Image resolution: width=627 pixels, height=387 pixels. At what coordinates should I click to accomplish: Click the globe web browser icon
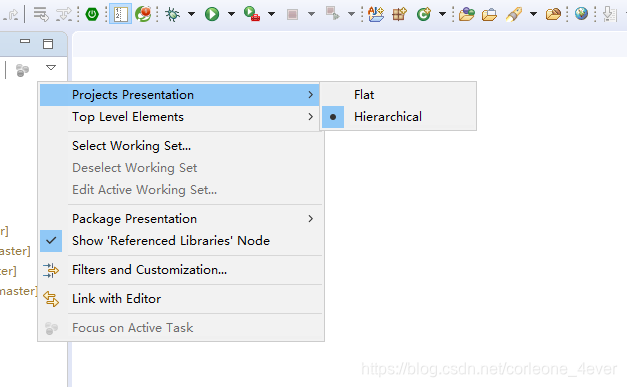[581, 14]
